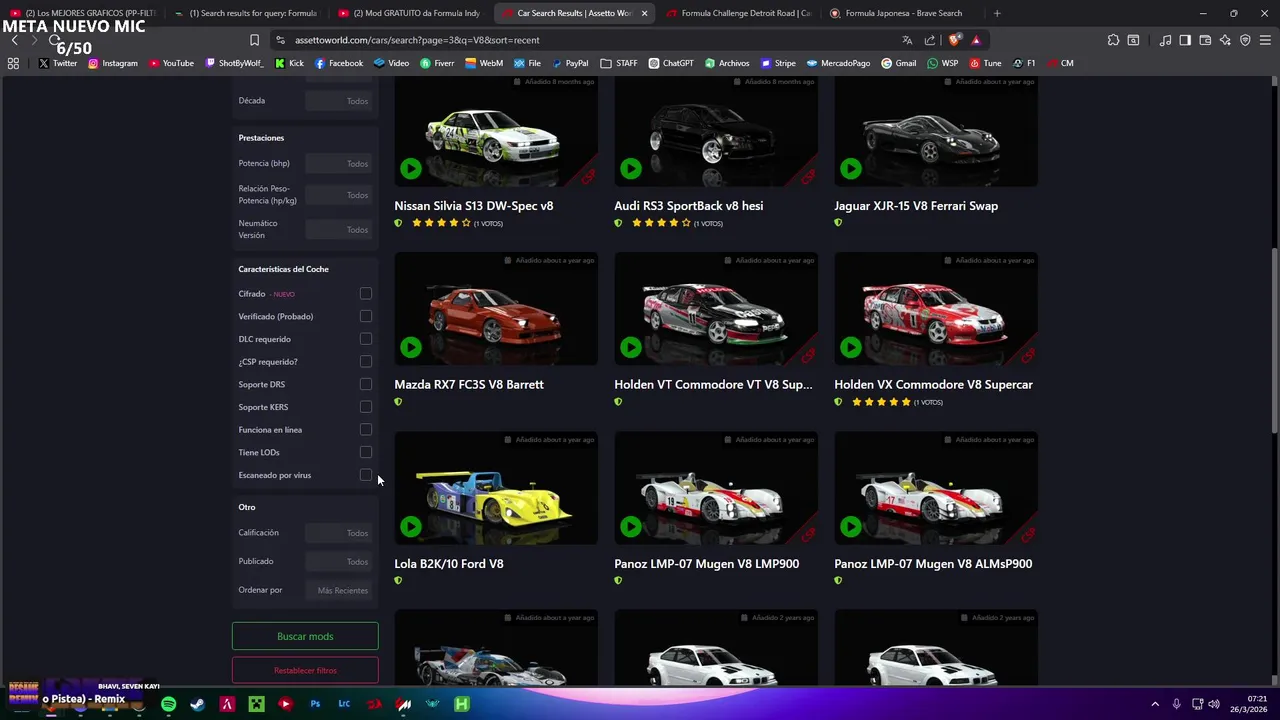Open Jaguar XJR-15 V8 Ferrari Swap link
Screen dimensions: 1280x720
pyautogui.click(x=916, y=206)
